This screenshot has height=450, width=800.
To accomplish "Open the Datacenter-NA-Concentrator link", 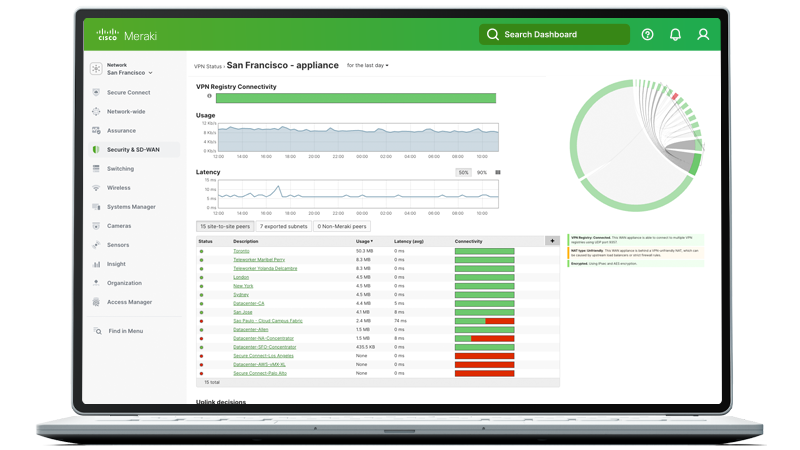I will 263,338.
